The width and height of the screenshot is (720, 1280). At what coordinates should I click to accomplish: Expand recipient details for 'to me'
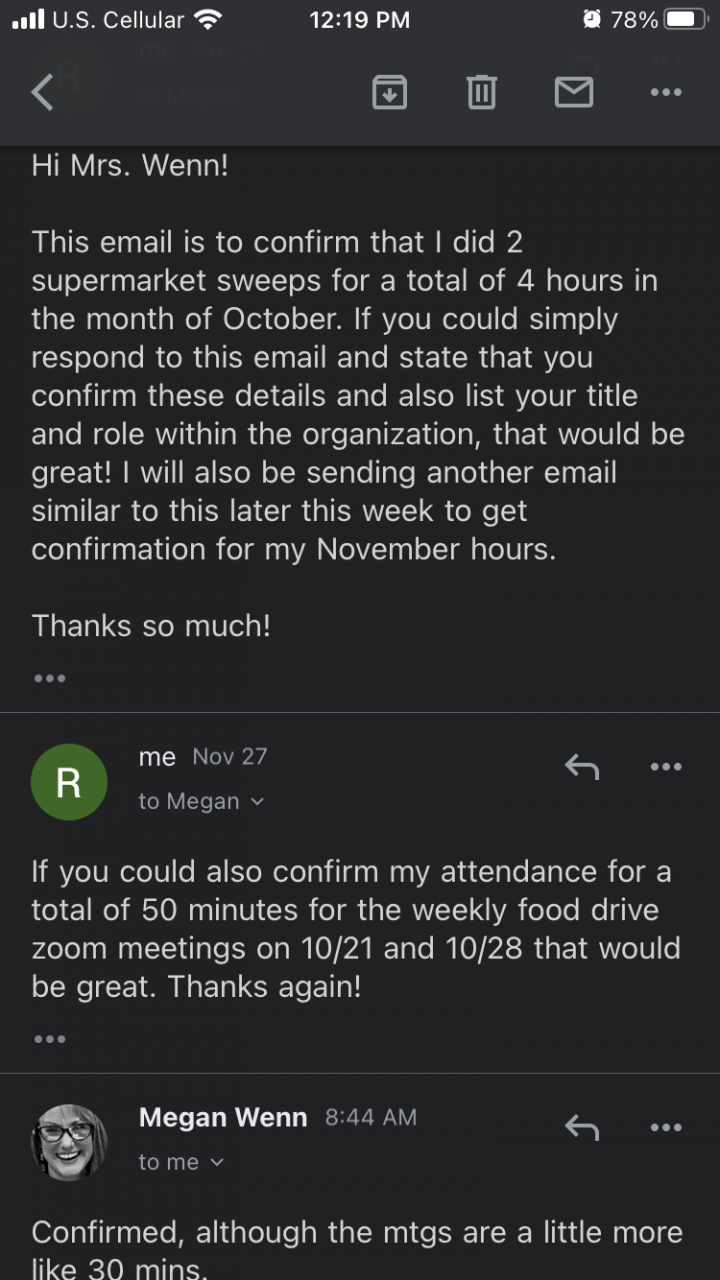click(x=181, y=1162)
